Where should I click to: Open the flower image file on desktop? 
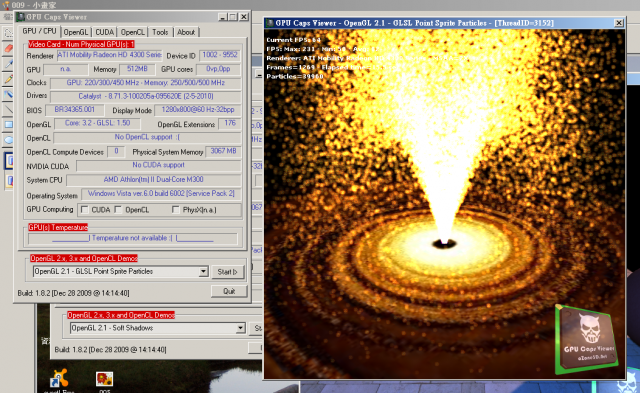pos(104,379)
